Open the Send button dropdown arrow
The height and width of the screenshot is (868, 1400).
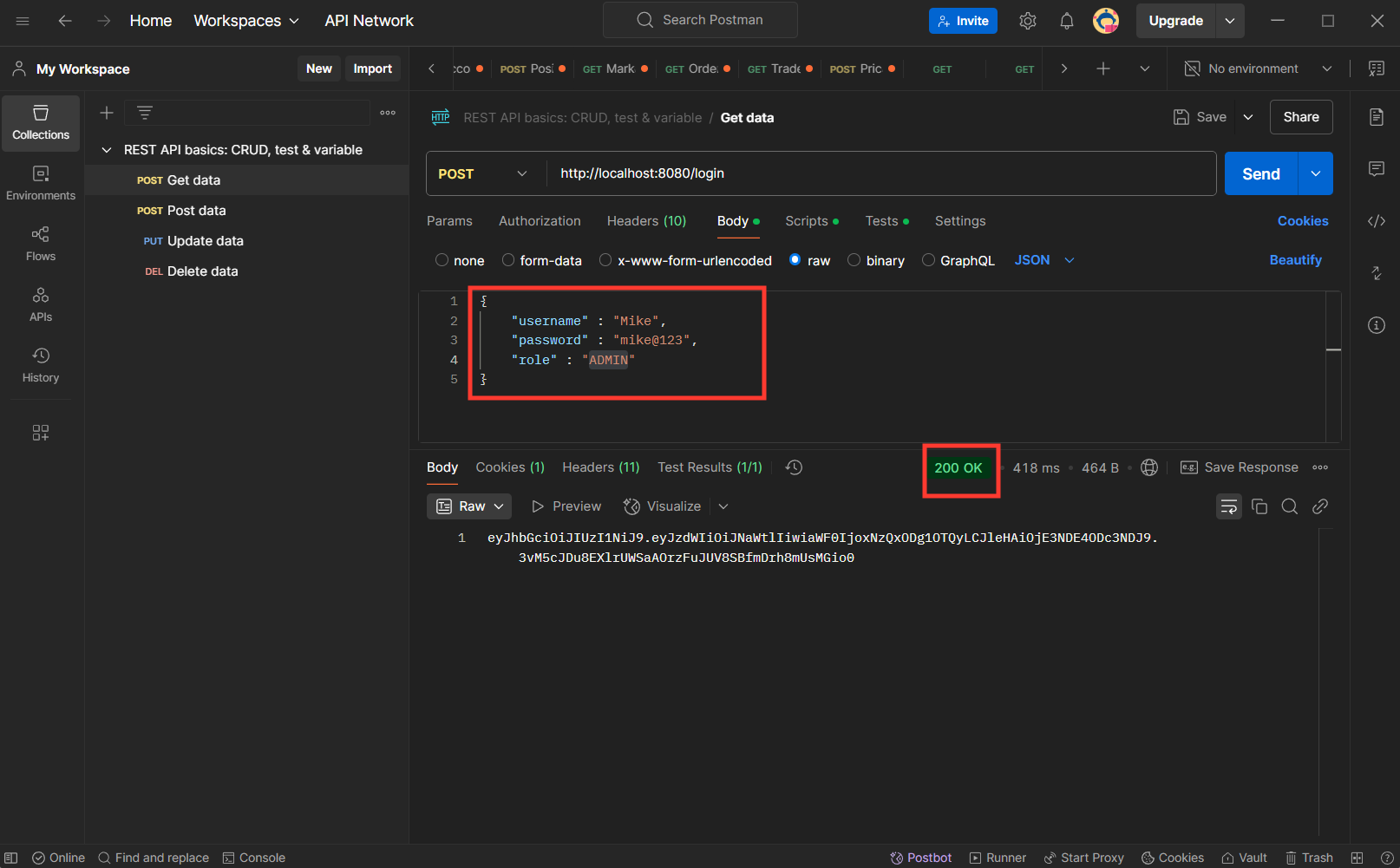tap(1316, 173)
